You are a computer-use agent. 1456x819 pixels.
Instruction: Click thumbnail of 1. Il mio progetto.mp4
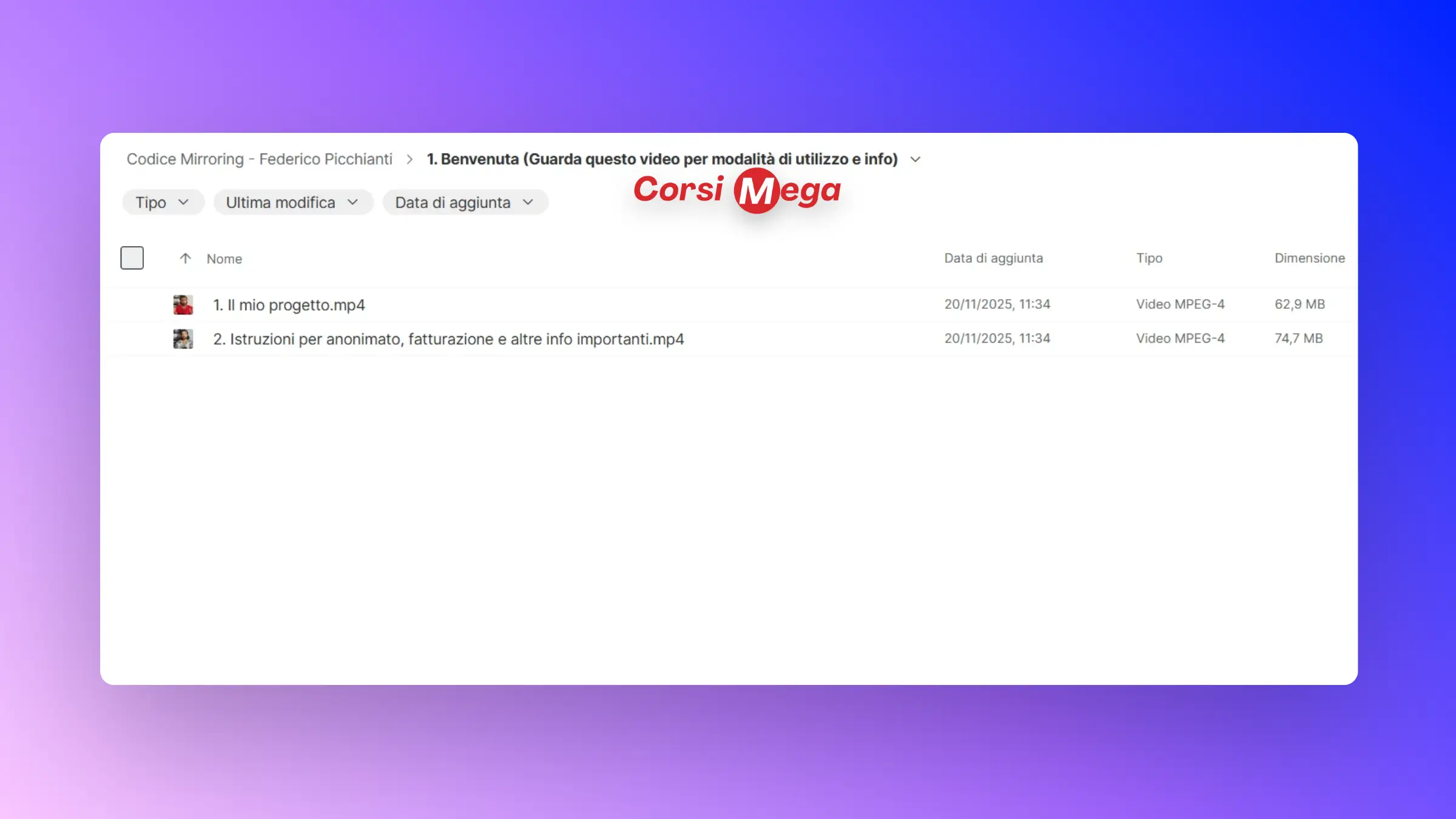tap(183, 305)
